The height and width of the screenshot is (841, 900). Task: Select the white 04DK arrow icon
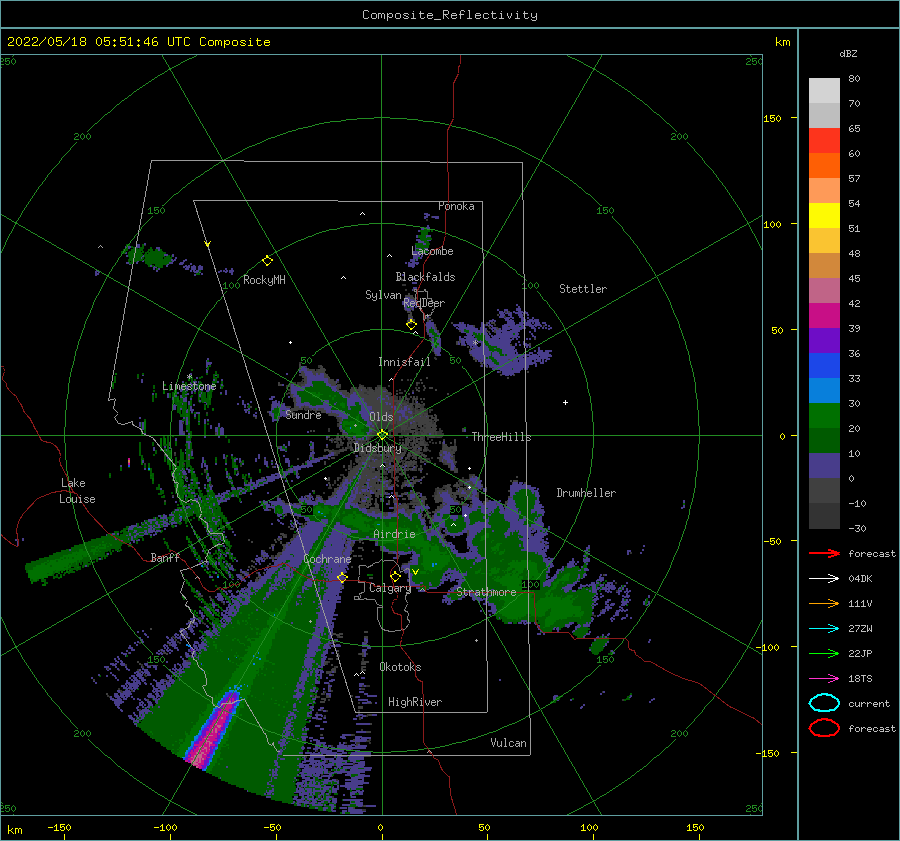tap(824, 578)
